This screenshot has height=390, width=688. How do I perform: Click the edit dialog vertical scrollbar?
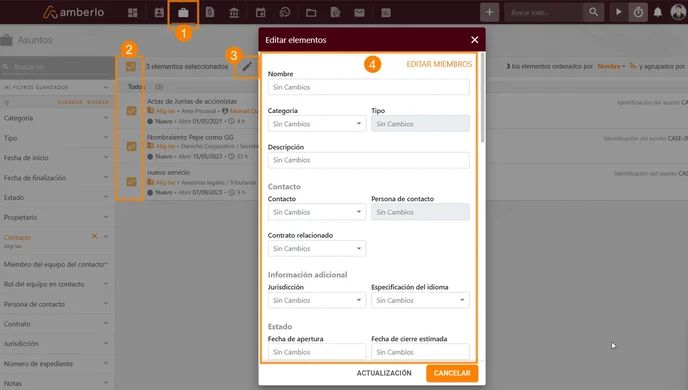pyautogui.click(x=483, y=98)
